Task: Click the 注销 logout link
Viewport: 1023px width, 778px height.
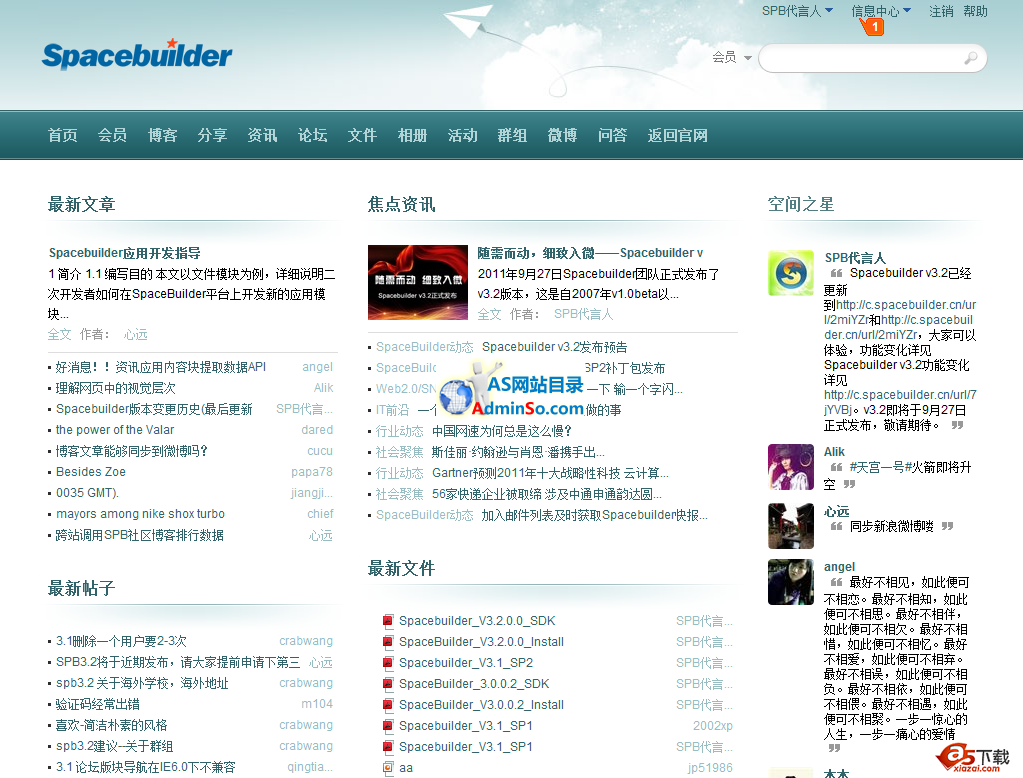Action: [x=941, y=11]
